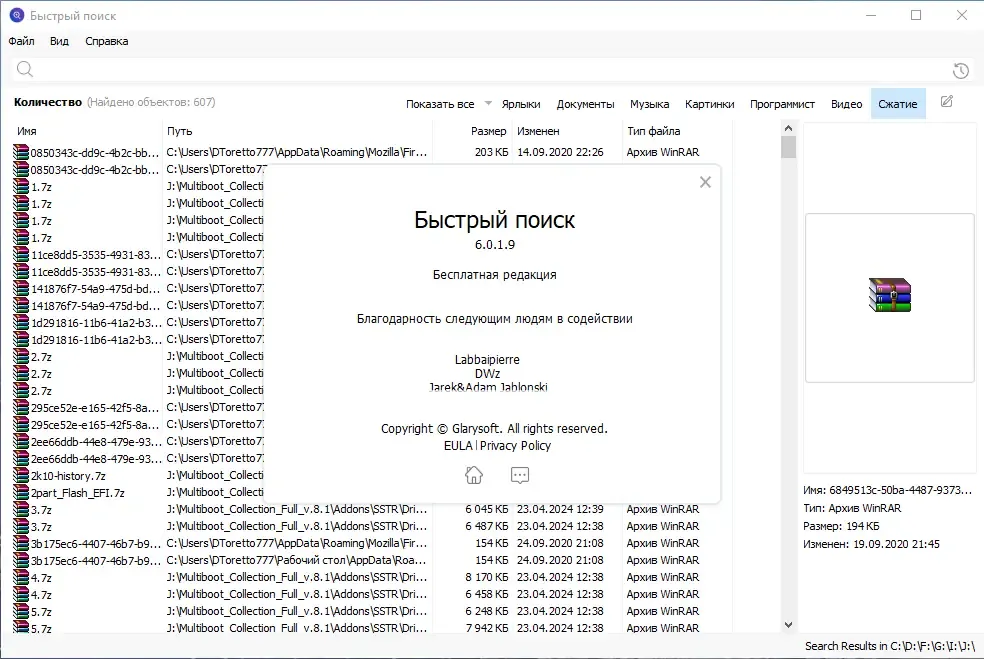Click the scrollbar down arrow
This screenshot has width=984, height=659.
point(788,625)
